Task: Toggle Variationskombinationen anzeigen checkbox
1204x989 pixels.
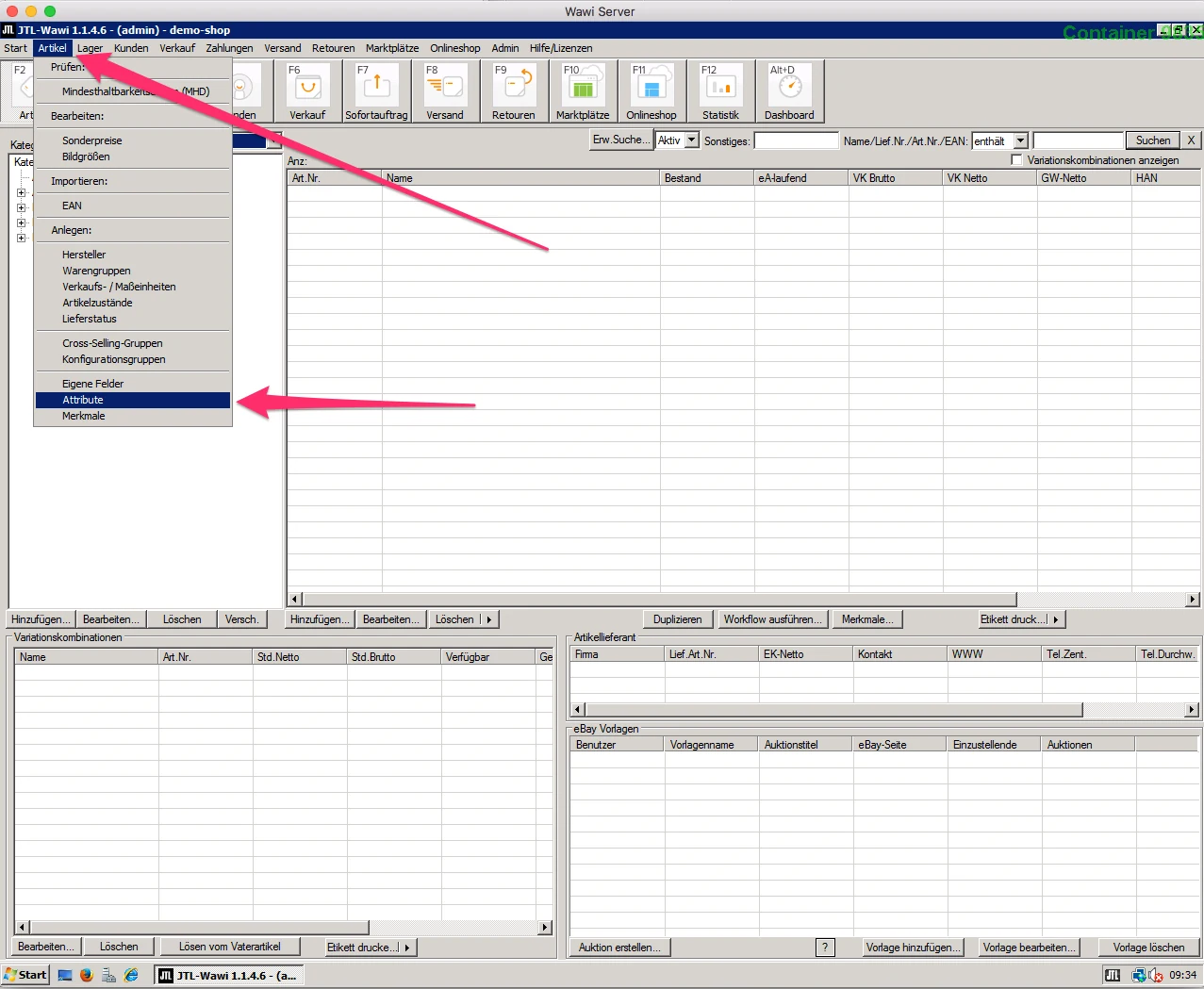Action: tap(1016, 160)
